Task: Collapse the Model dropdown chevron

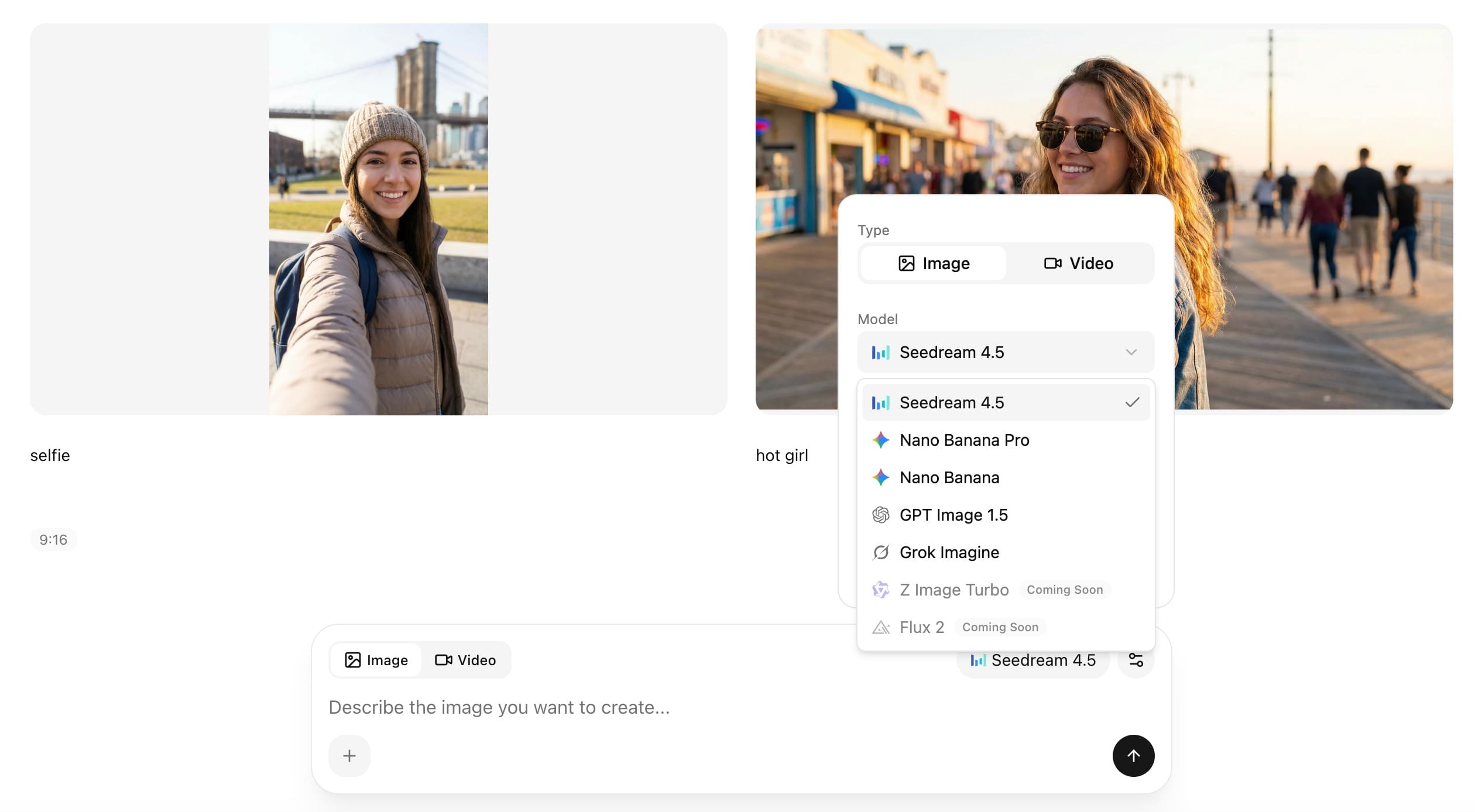Action: [x=1131, y=352]
